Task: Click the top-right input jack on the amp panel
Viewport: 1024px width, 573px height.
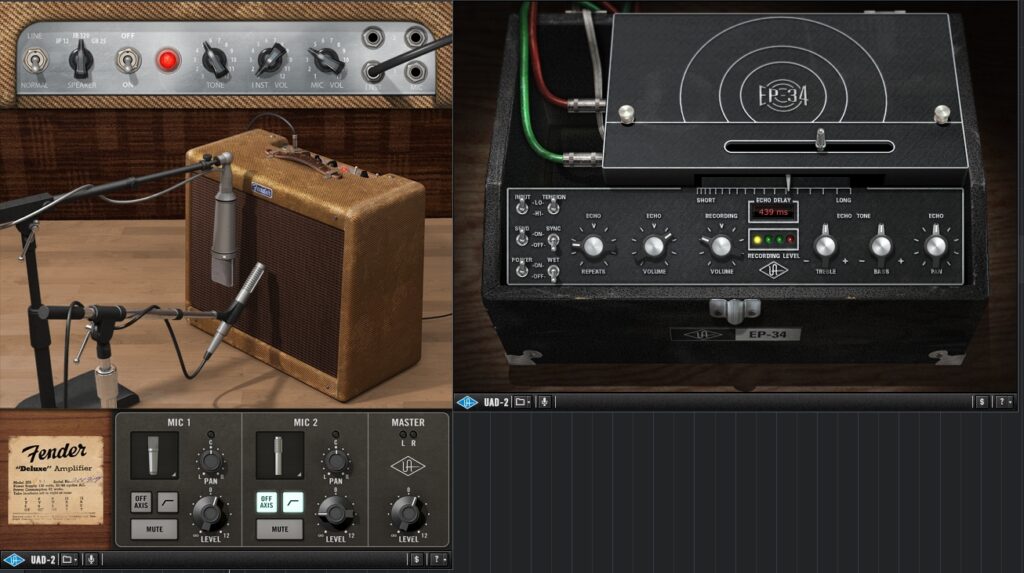Action: coord(415,37)
